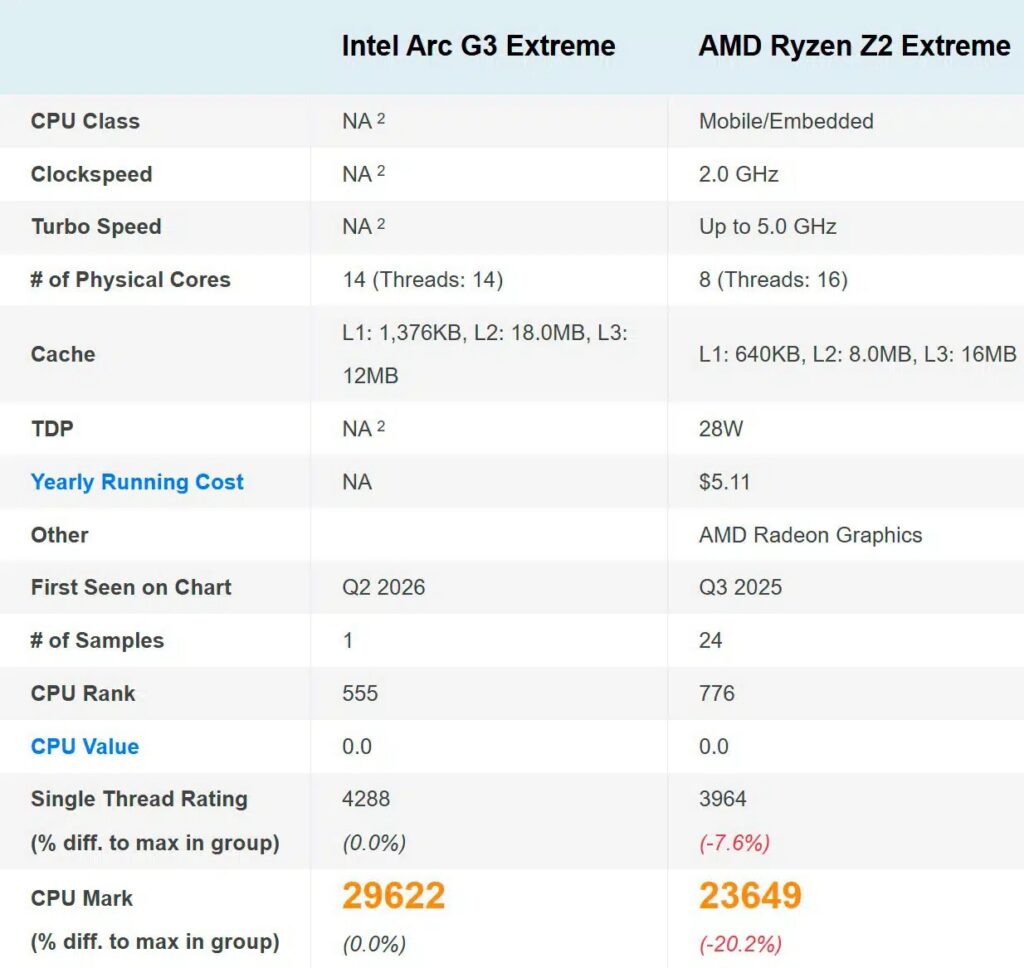Image resolution: width=1024 pixels, height=968 pixels.
Task: Click the Single Thread Rating label
Action: pyautogui.click(x=139, y=799)
